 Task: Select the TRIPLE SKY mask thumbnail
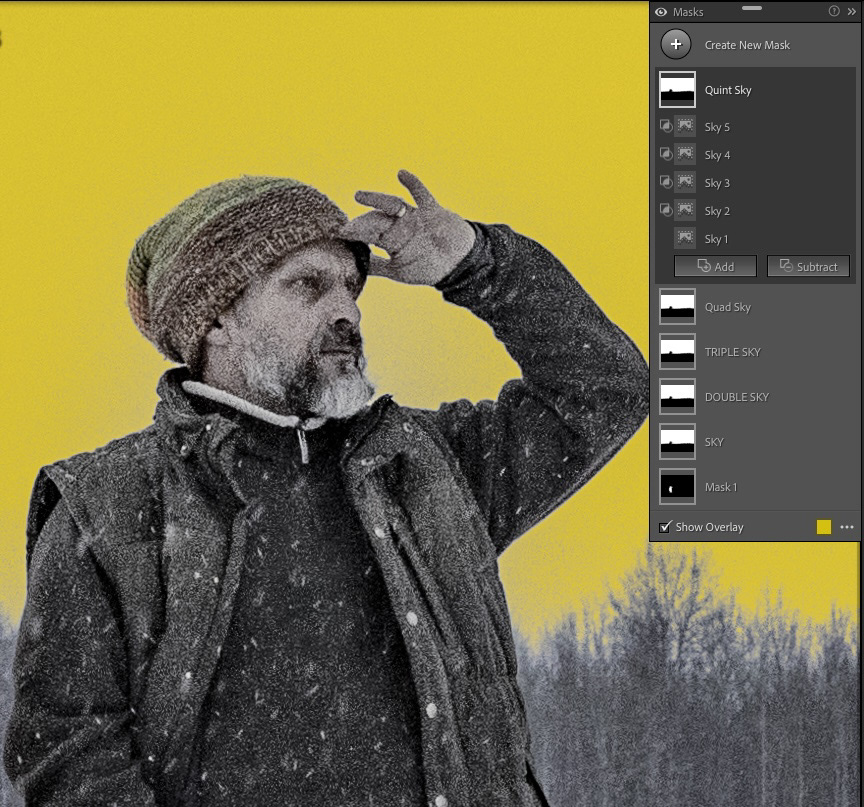click(x=677, y=351)
